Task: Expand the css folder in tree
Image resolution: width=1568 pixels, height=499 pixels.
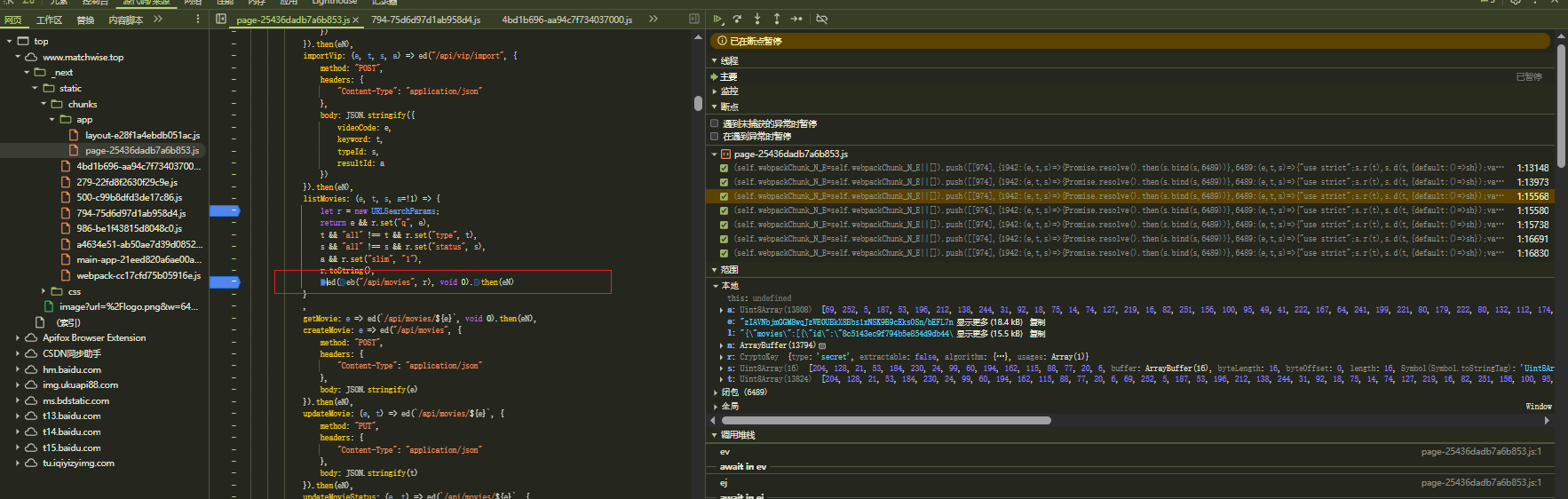Action: click(44, 291)
